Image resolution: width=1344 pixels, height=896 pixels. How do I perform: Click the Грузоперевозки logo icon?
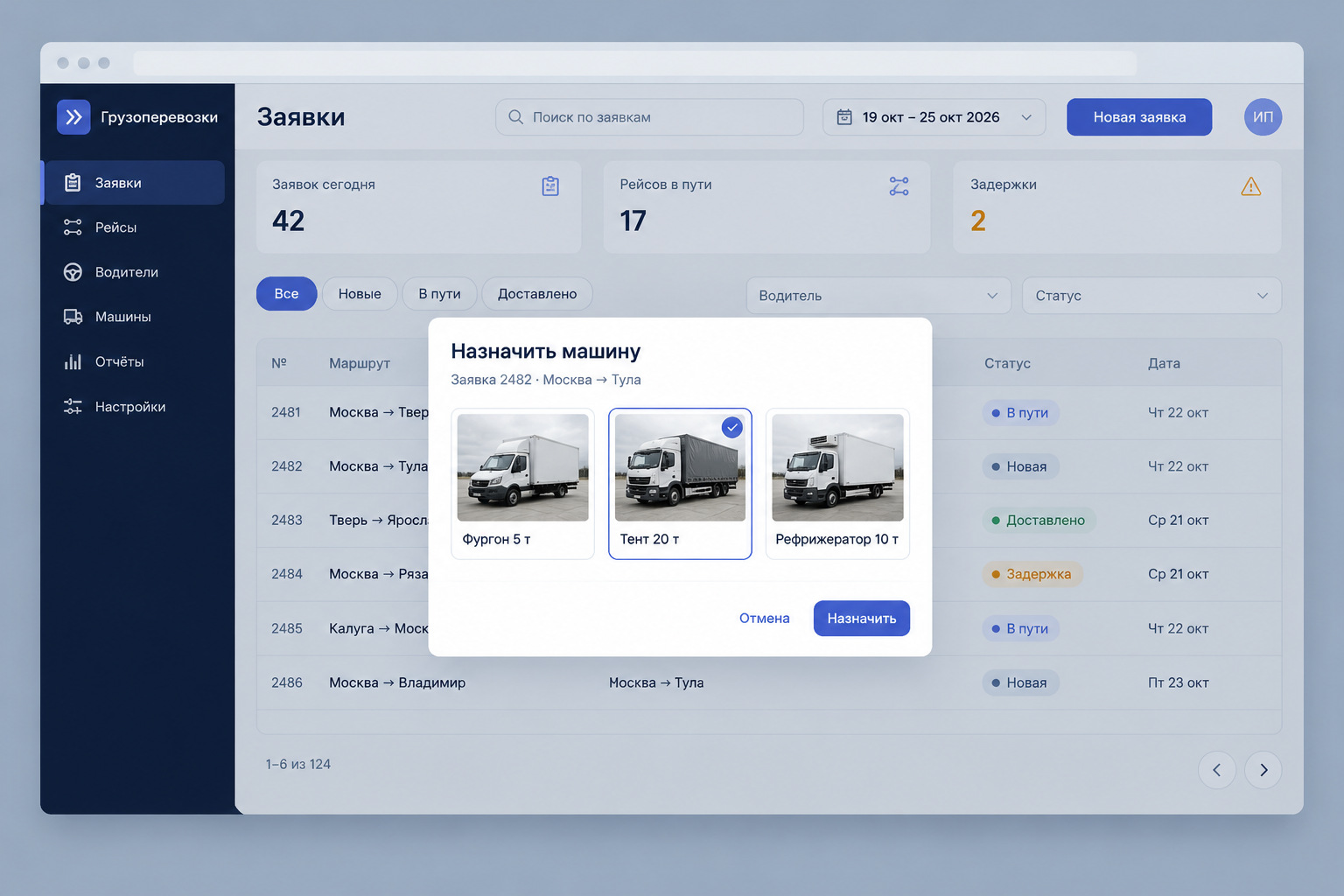[x=73, y=116]
